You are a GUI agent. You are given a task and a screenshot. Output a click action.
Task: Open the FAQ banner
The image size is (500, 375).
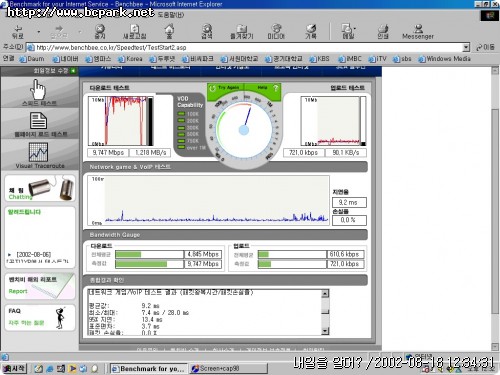pyautogui.click(x=40, y=317)
